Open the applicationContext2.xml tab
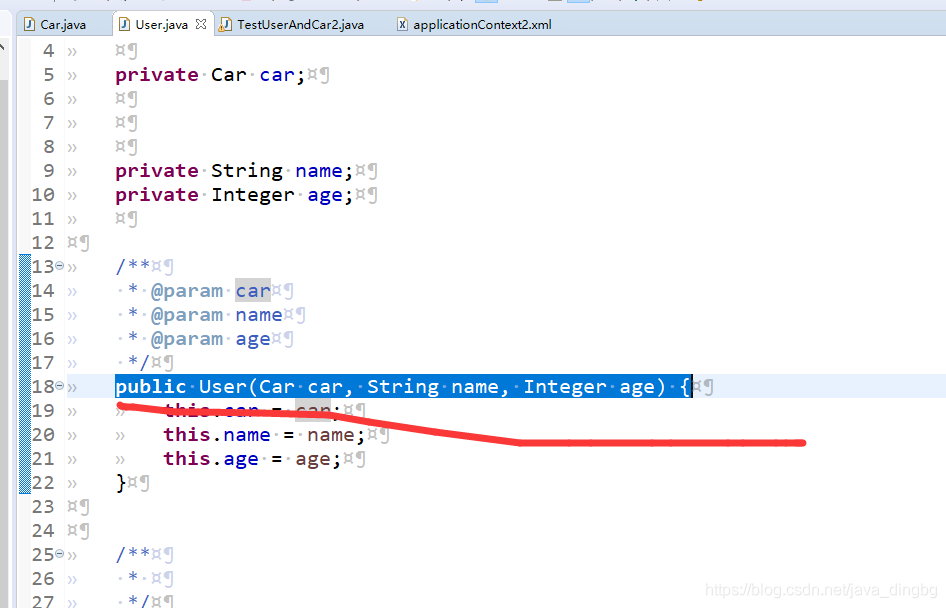946x608 pixels. tap(481, 25)
